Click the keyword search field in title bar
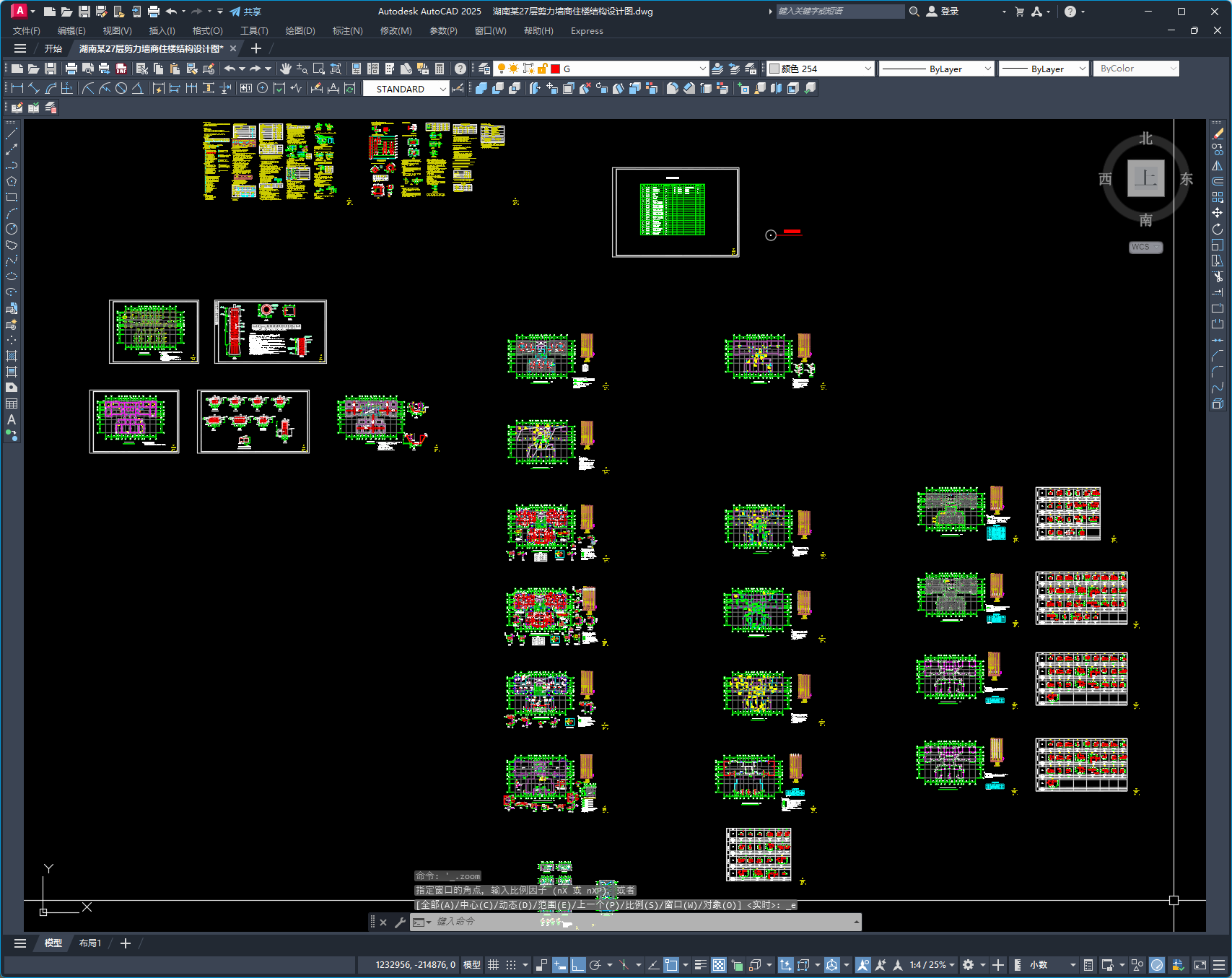Image resolution: width=1232 pixels, height=978 pixels. tap(839, 12)
